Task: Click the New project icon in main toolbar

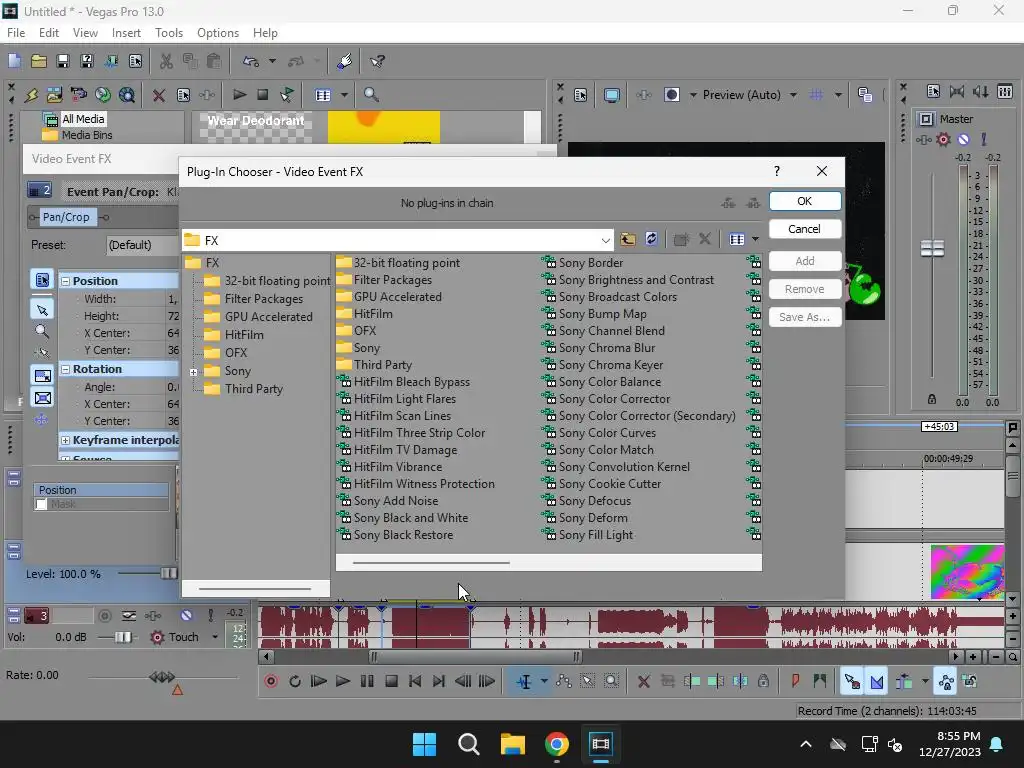Action: (14, 61)
